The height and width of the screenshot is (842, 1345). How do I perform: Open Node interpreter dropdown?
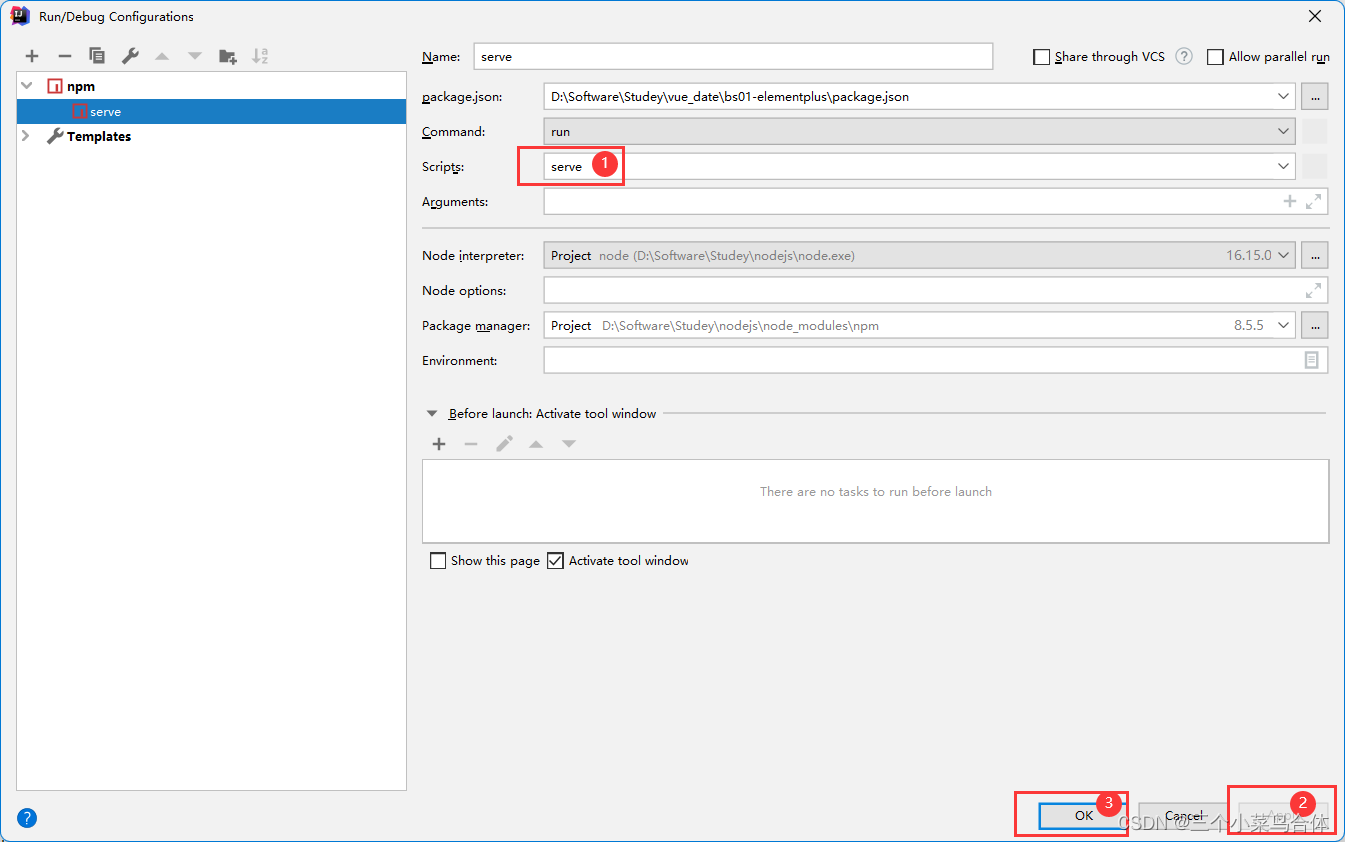coord(1285,256)
